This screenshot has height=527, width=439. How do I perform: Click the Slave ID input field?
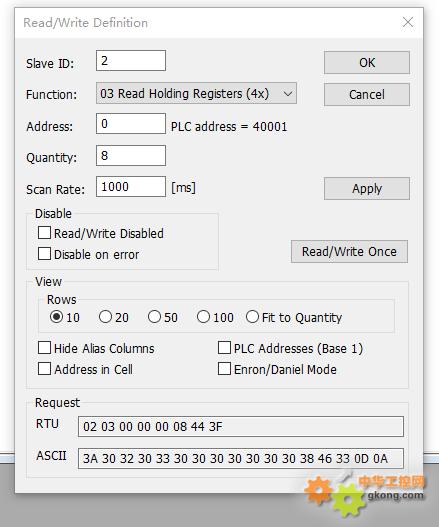(131, 60)
